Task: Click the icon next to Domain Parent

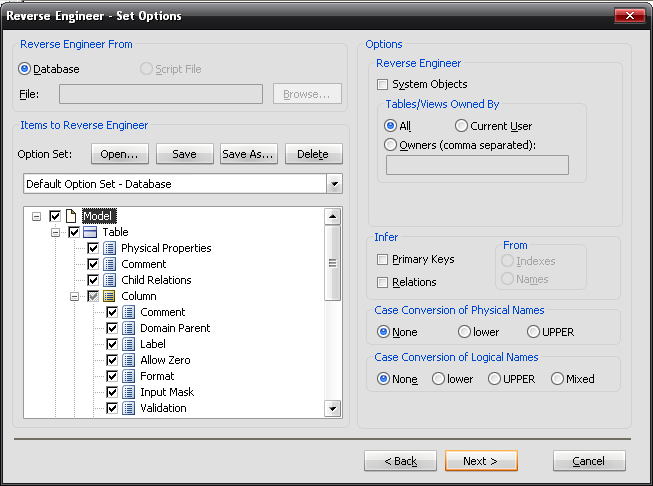Action: point(129,328)
